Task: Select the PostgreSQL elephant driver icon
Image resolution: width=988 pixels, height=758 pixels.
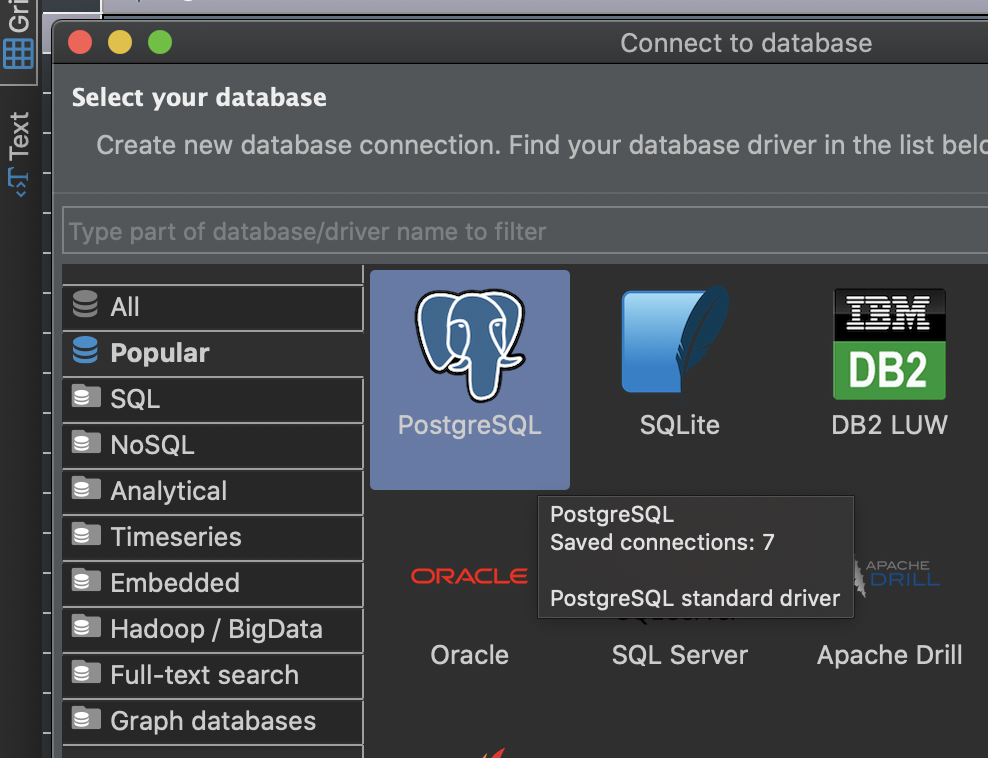Action: tap(469, 345)
